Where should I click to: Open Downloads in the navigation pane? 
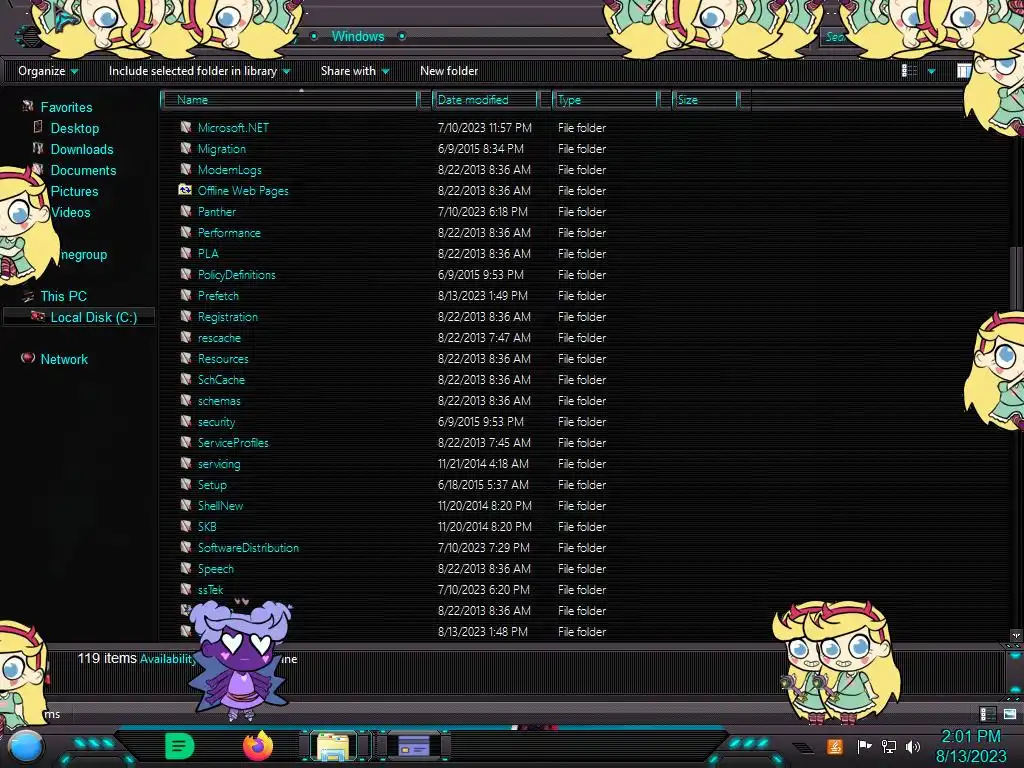82,149
